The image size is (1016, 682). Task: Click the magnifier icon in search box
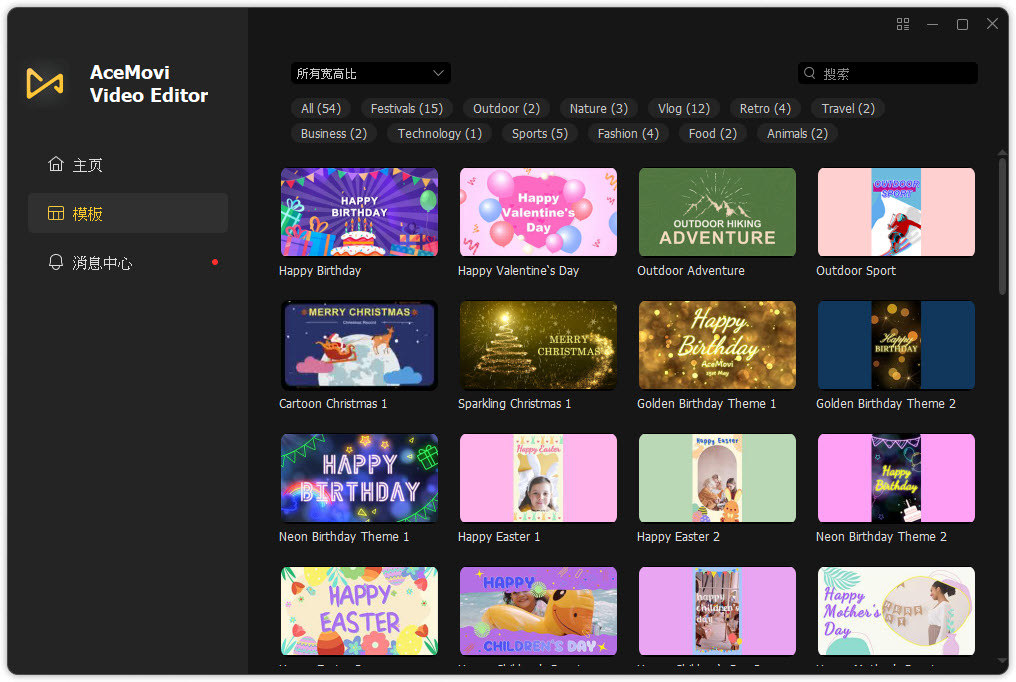pyautogui.click(x=810, y=74)
